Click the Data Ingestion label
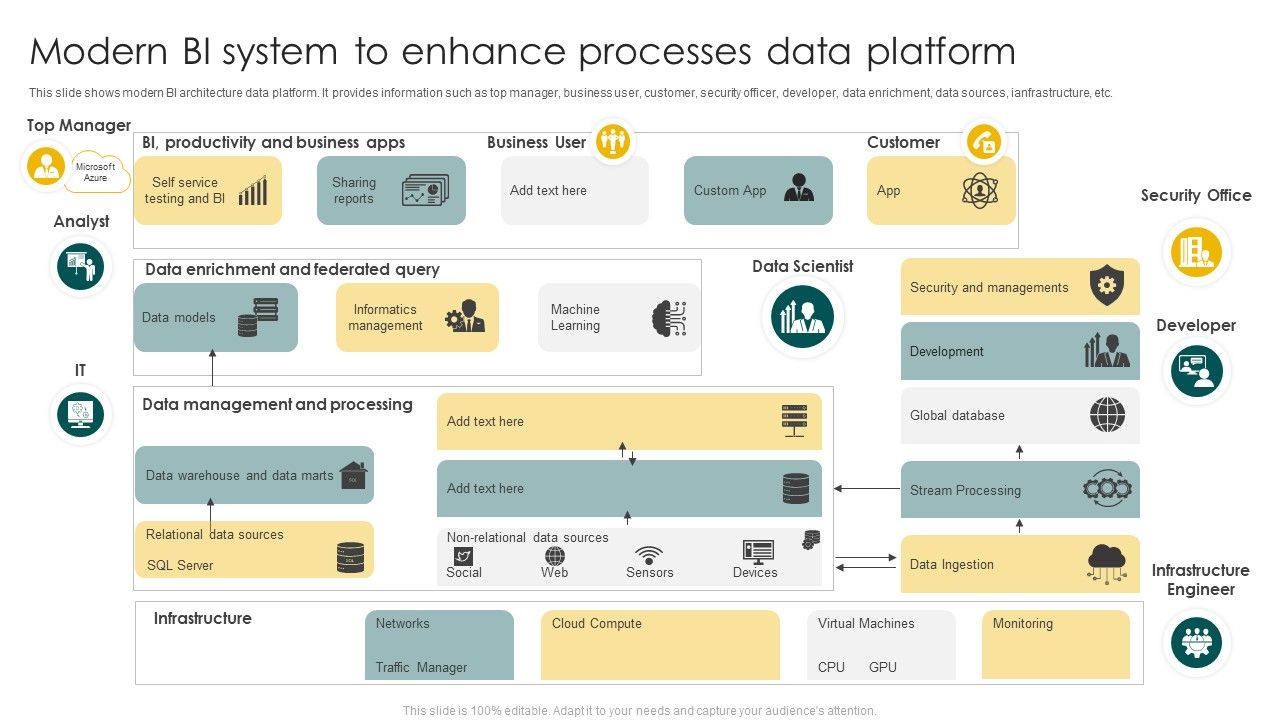The height and width of the screenshot is (720, 1280). click(952, 564)
